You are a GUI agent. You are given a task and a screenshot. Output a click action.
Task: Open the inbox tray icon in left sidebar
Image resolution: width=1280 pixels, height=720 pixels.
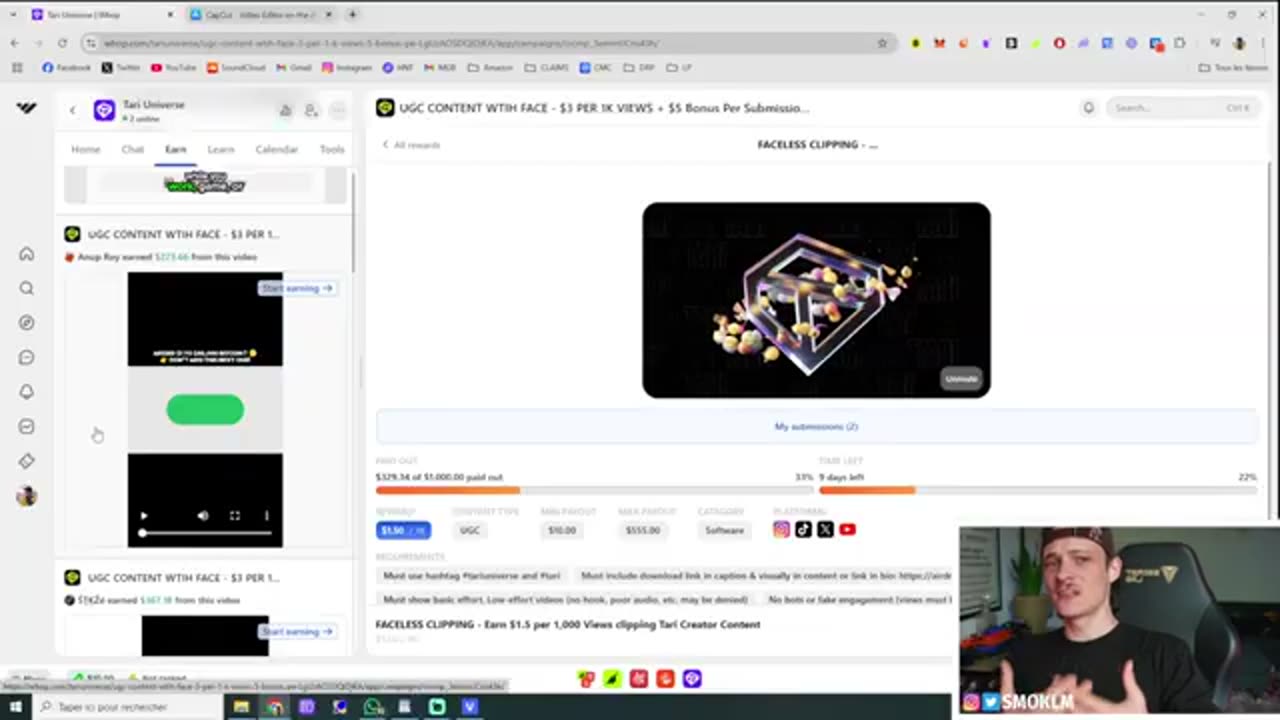click(x=27, y=427)
